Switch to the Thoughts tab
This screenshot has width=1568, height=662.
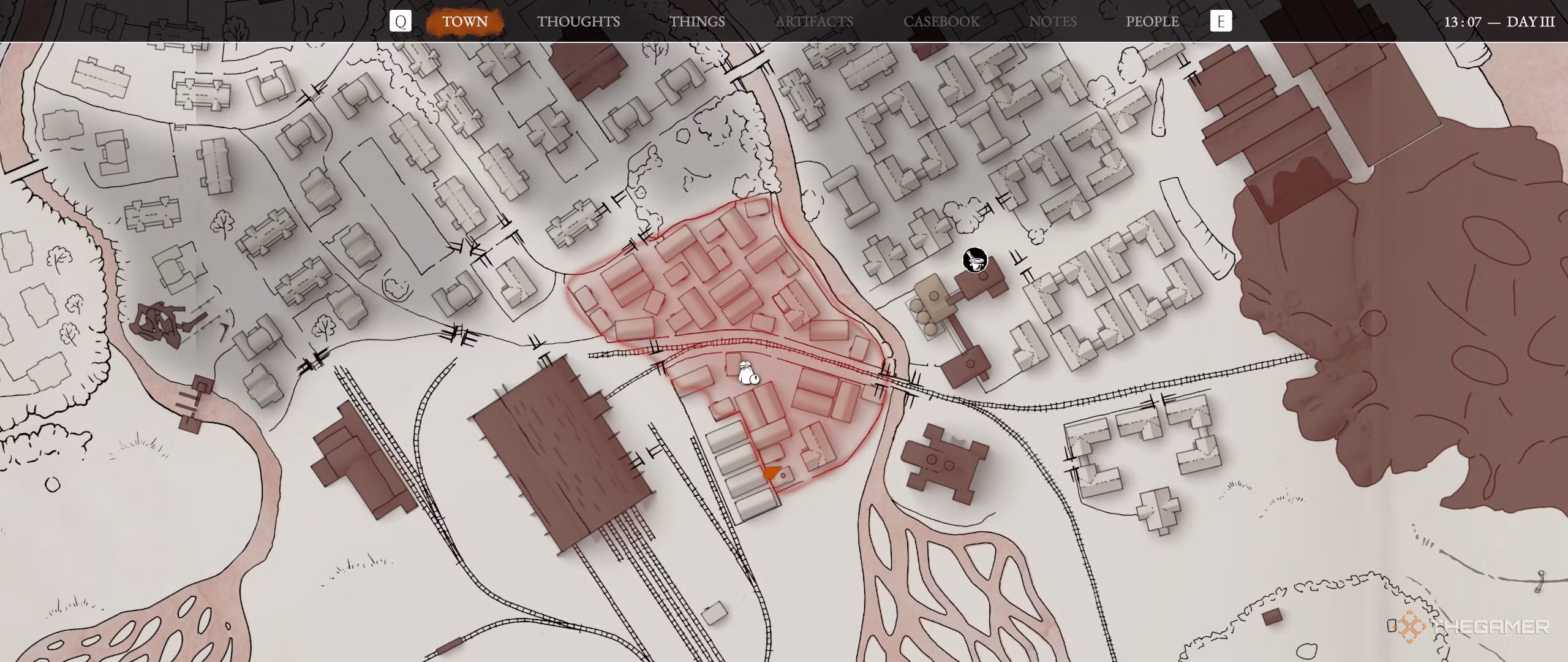click(578, 22)
